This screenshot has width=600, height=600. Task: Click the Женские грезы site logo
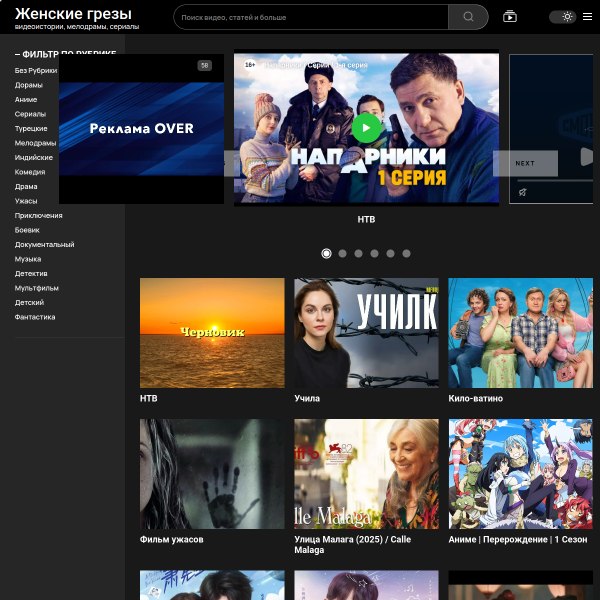click(73, 14)
